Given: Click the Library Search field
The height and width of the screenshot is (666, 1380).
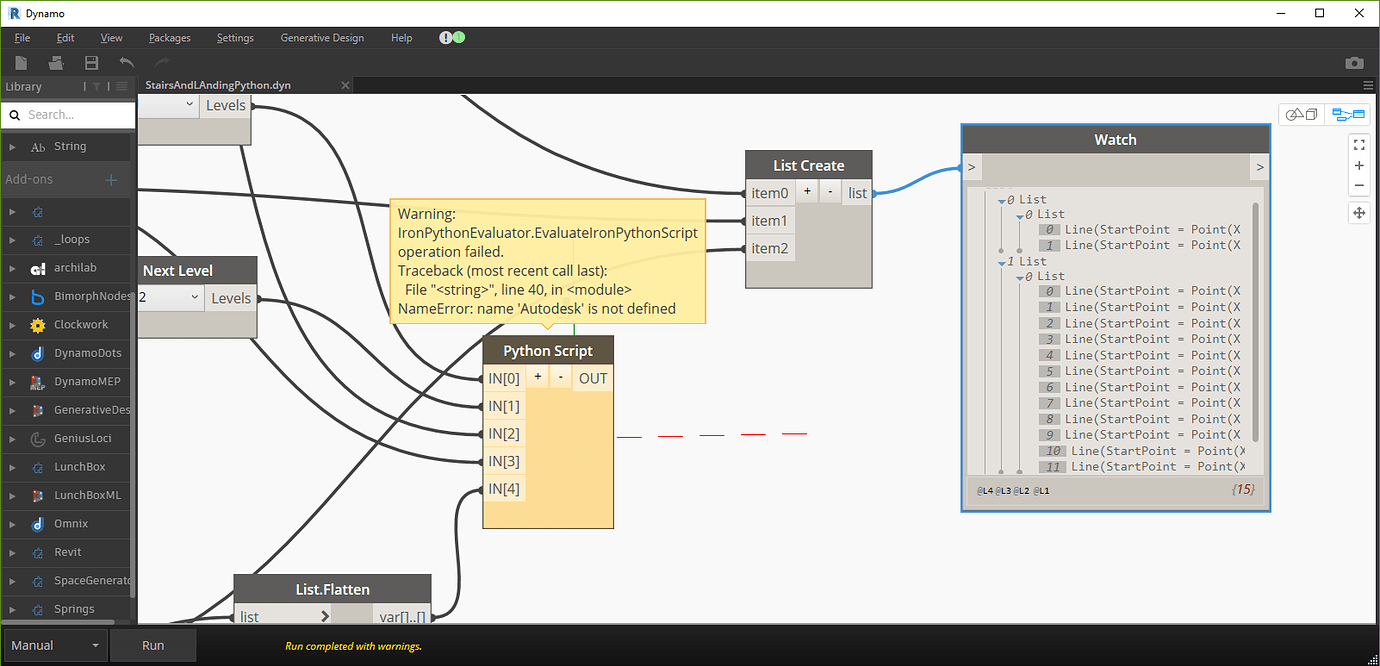Looking at the screenshot, I should pos(68,114).
